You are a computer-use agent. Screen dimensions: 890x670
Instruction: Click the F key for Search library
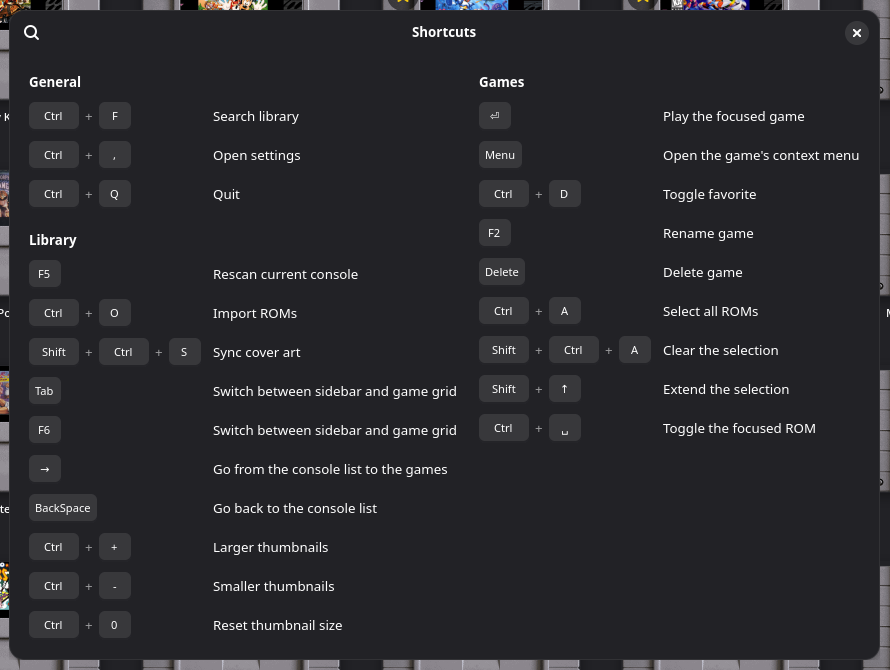click(x=115, y=116)
